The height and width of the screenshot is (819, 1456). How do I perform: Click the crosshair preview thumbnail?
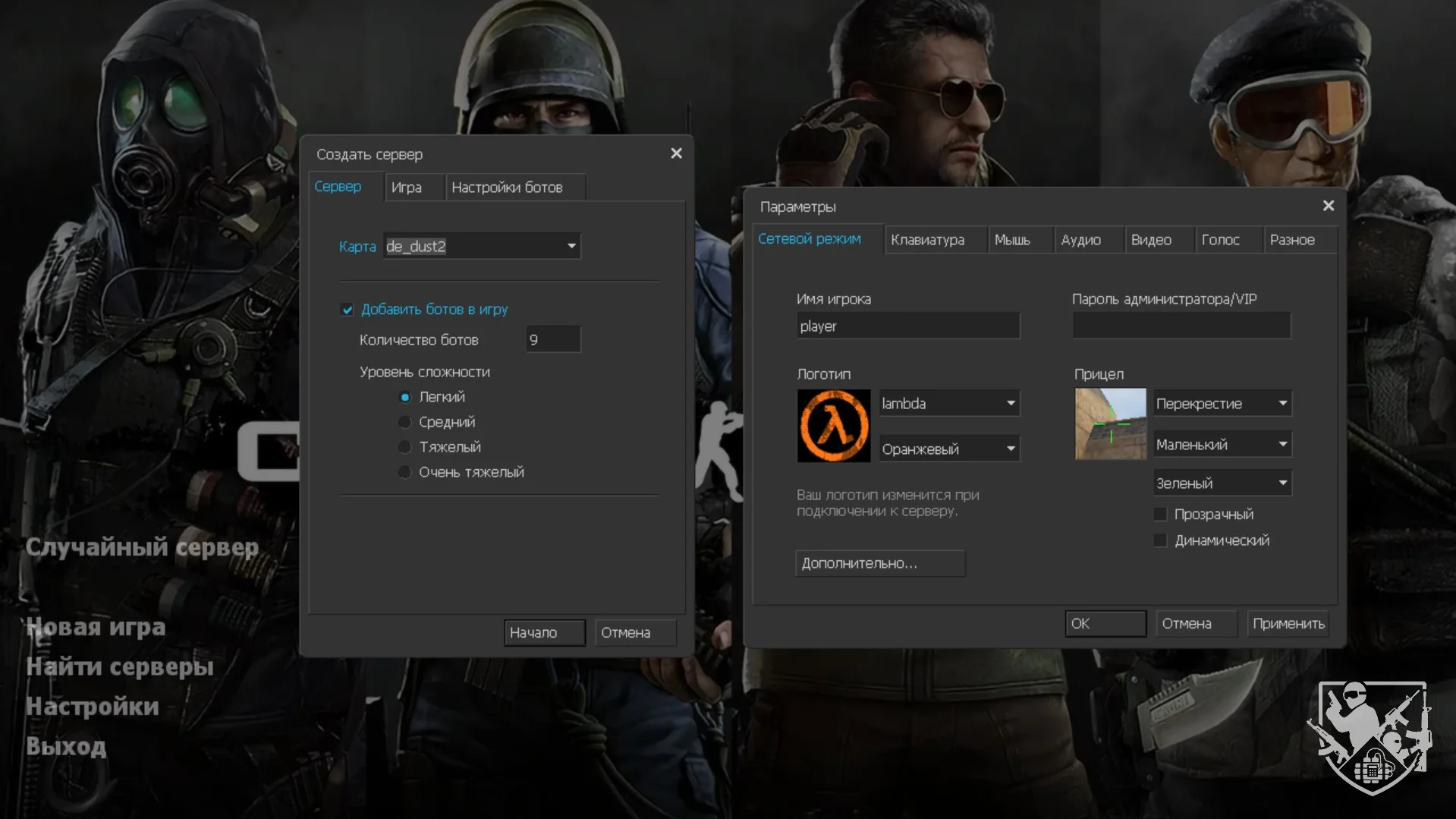point(1110,424)
